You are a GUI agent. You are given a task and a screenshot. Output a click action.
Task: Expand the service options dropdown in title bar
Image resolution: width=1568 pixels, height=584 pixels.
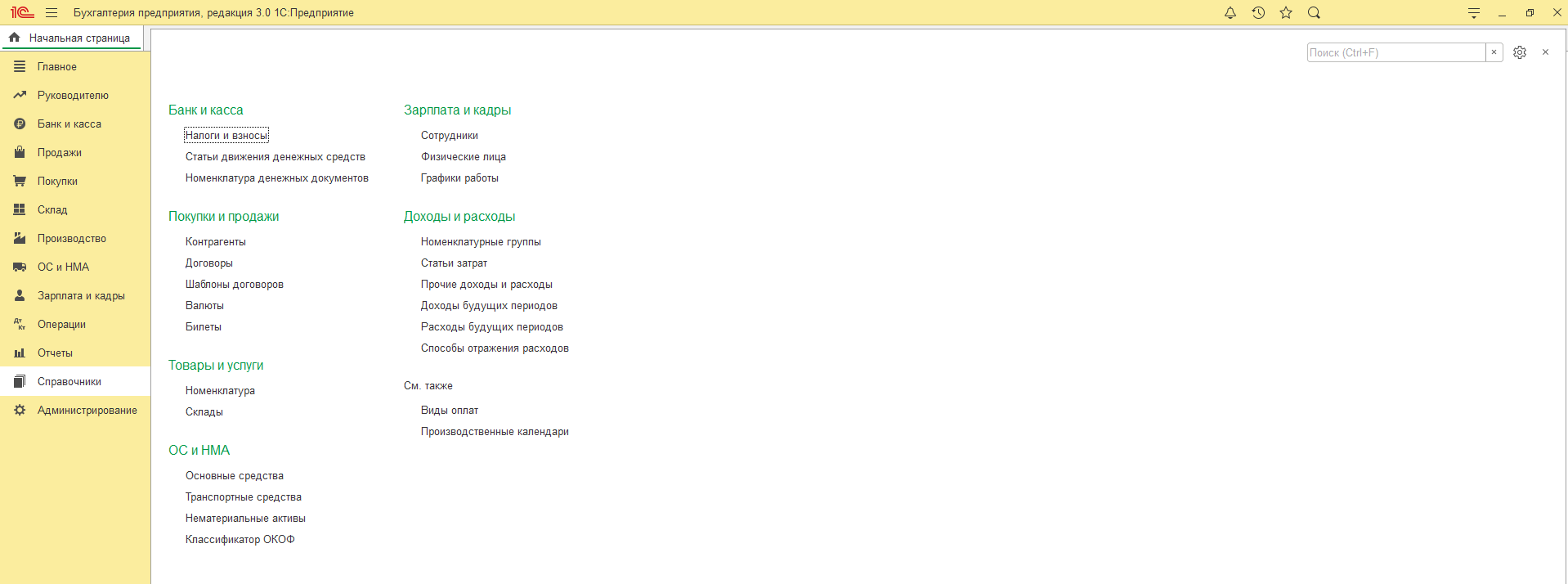pyautogui.click(x=1473, y=13)
